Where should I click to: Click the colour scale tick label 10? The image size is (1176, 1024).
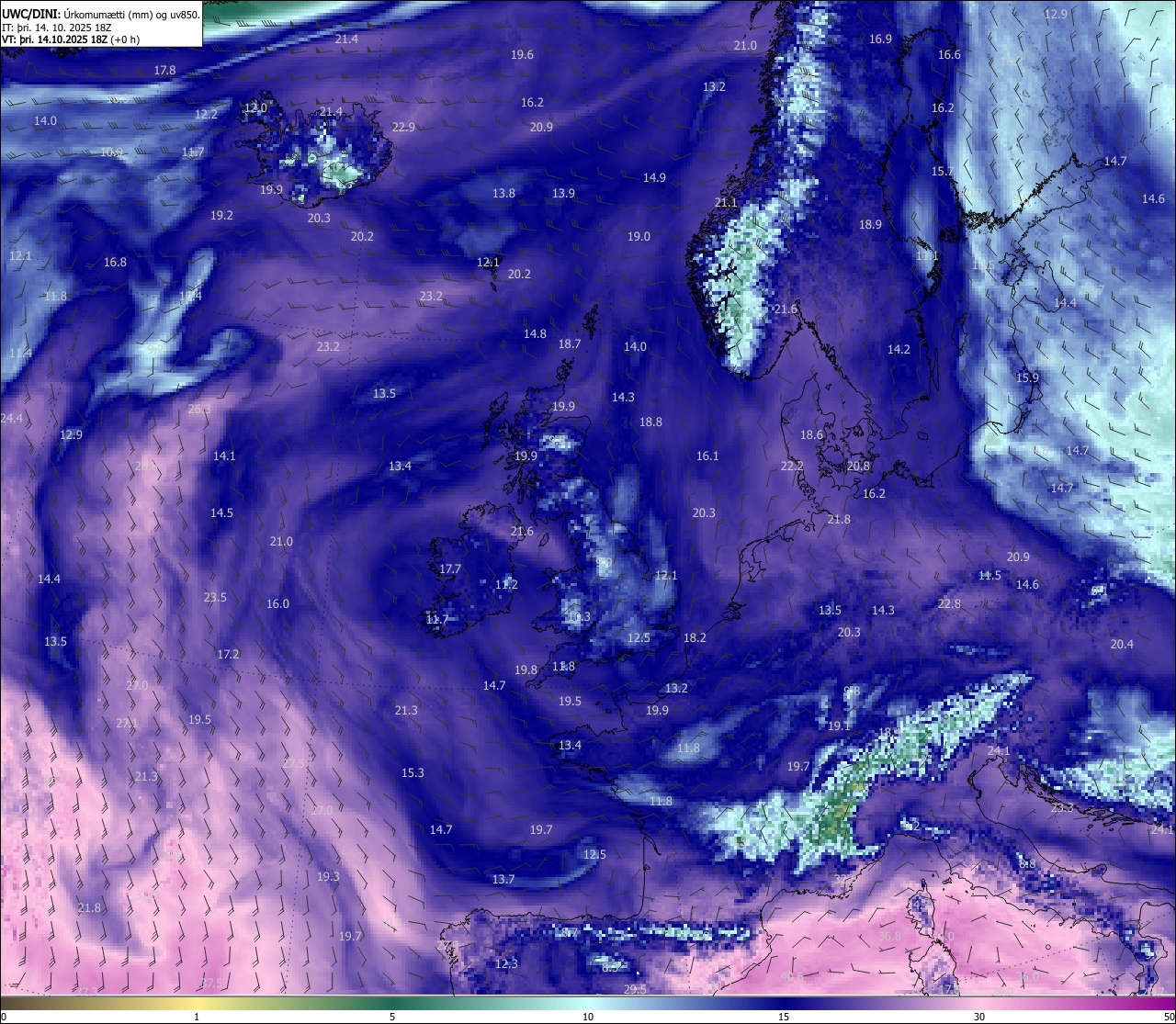588,1017
